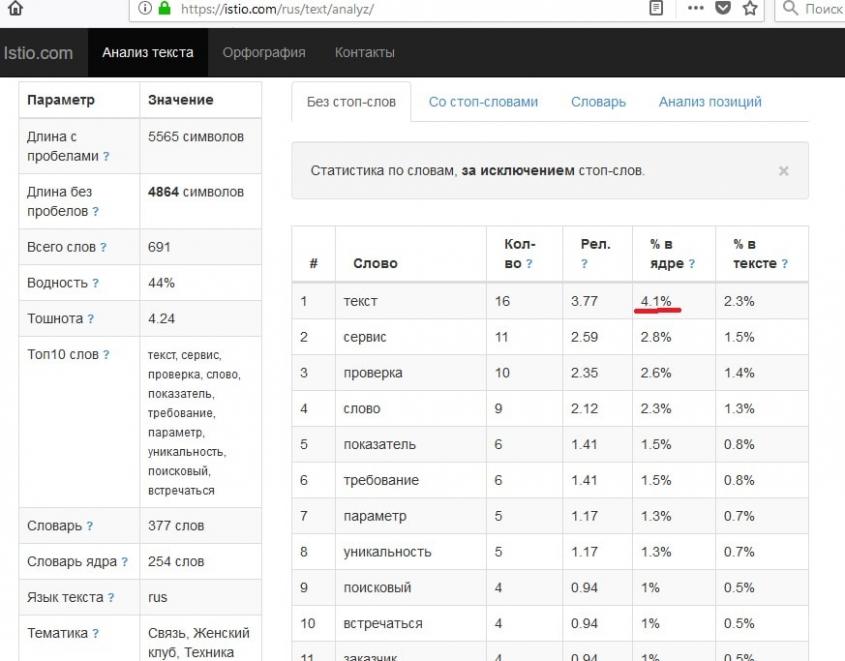
Task: Click the browser address bar URL field
Action: click(400, 9)
